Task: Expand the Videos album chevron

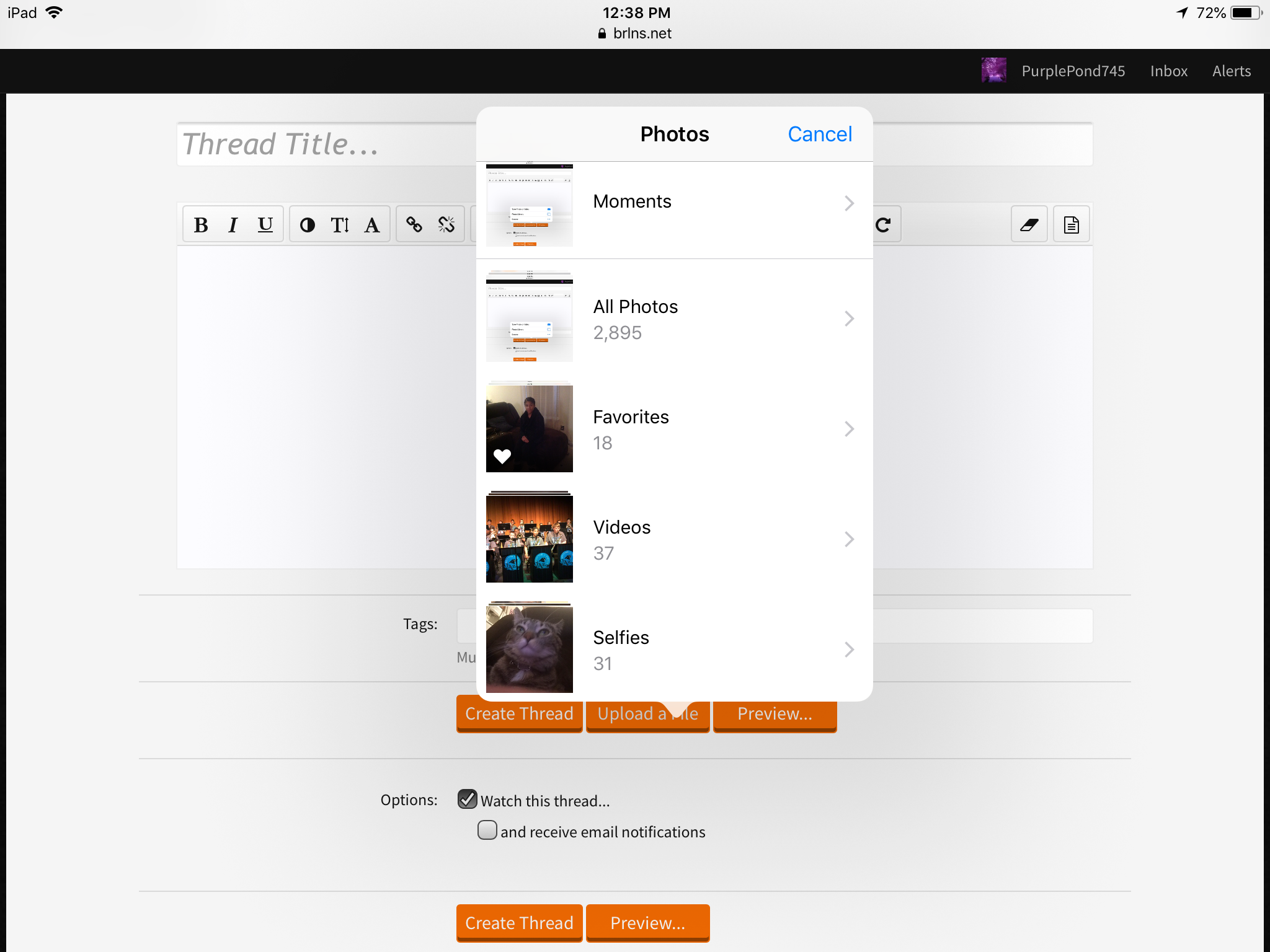Action: [850, 539]
